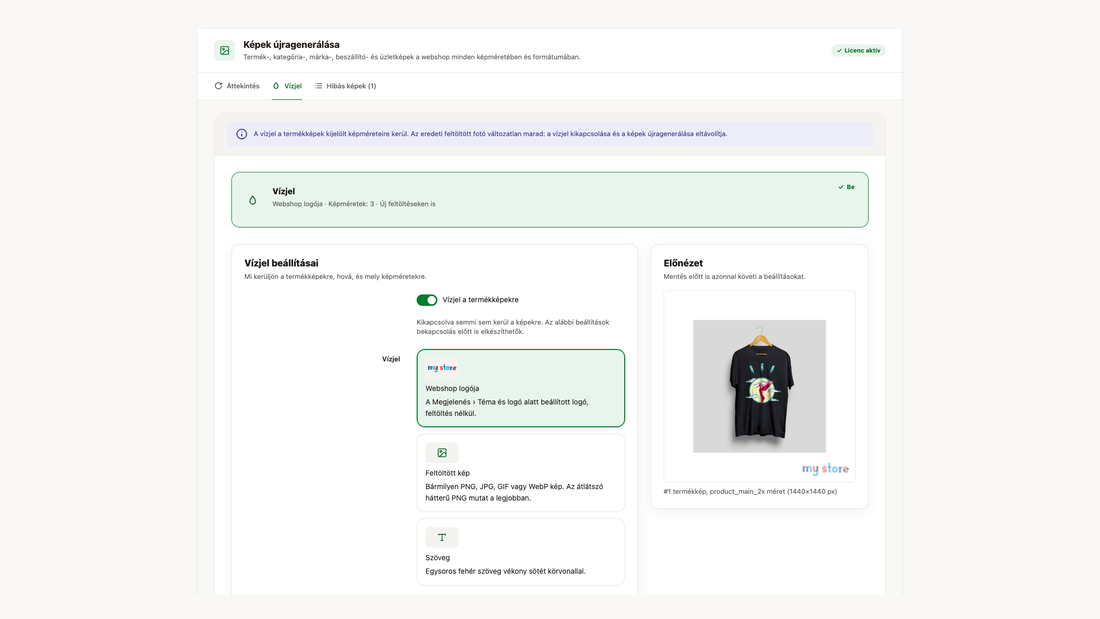The height and width of the screenshot is (619, 1100).
Task: Click the Vízjel field label left of the options
Action: [391, 359]
